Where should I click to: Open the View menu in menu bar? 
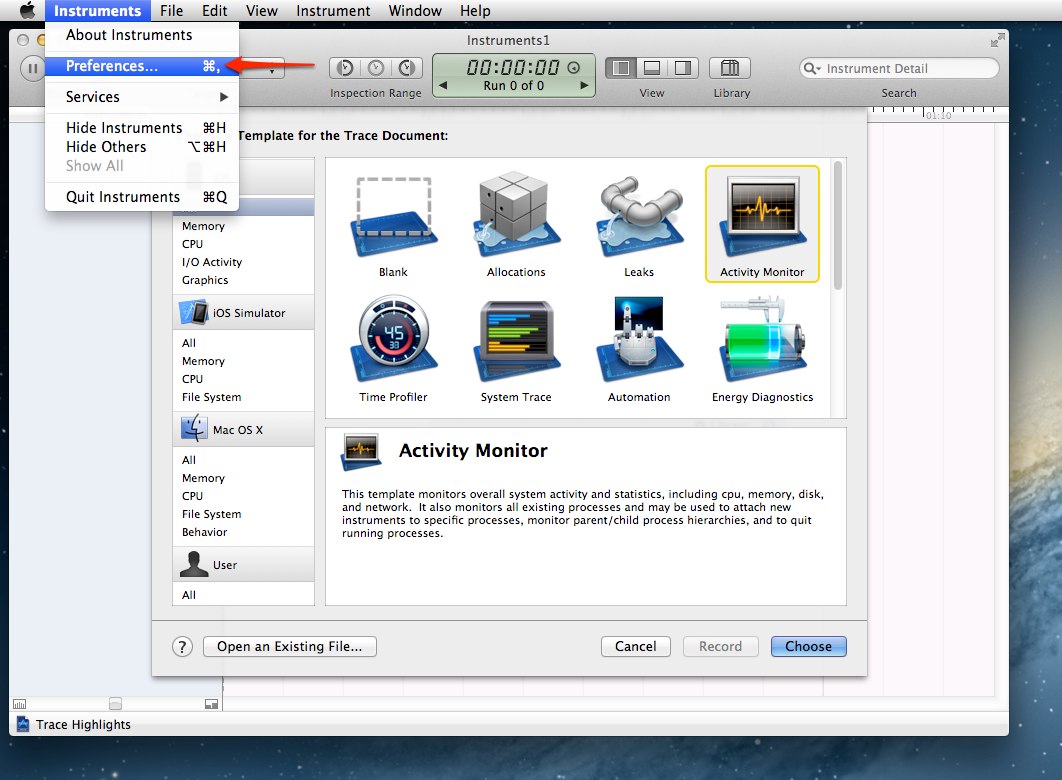tap(261, 11)
